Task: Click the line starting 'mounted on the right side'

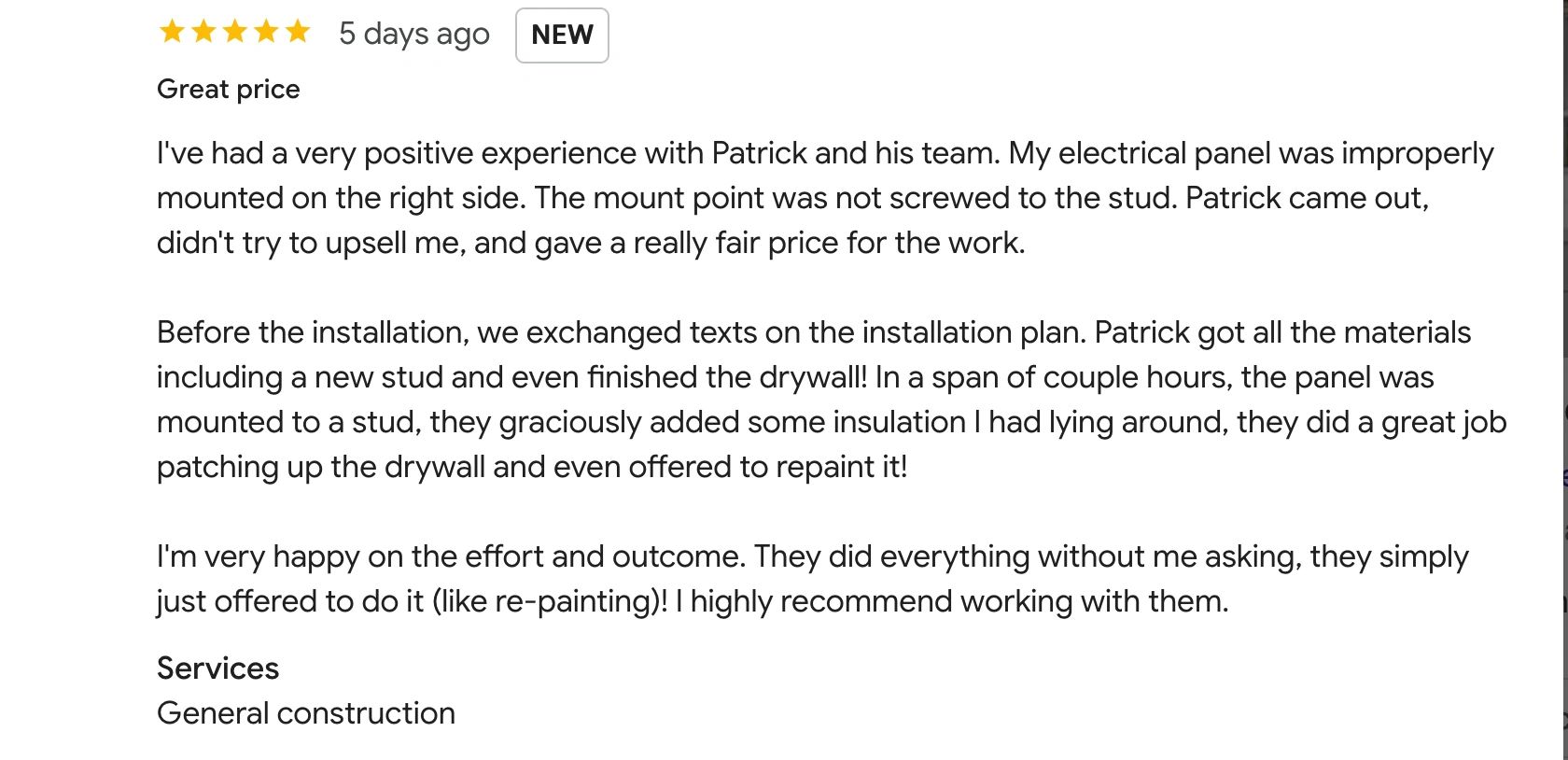Action: 792,199
